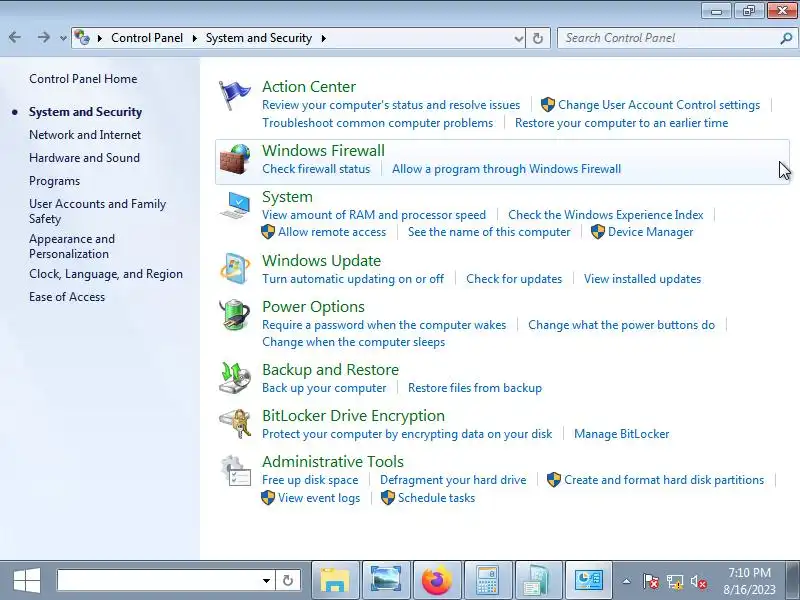The width and height of the screenshot is (800, 600).
Task: Click the Control Panel taskbar button
Action: pos(589,580)
